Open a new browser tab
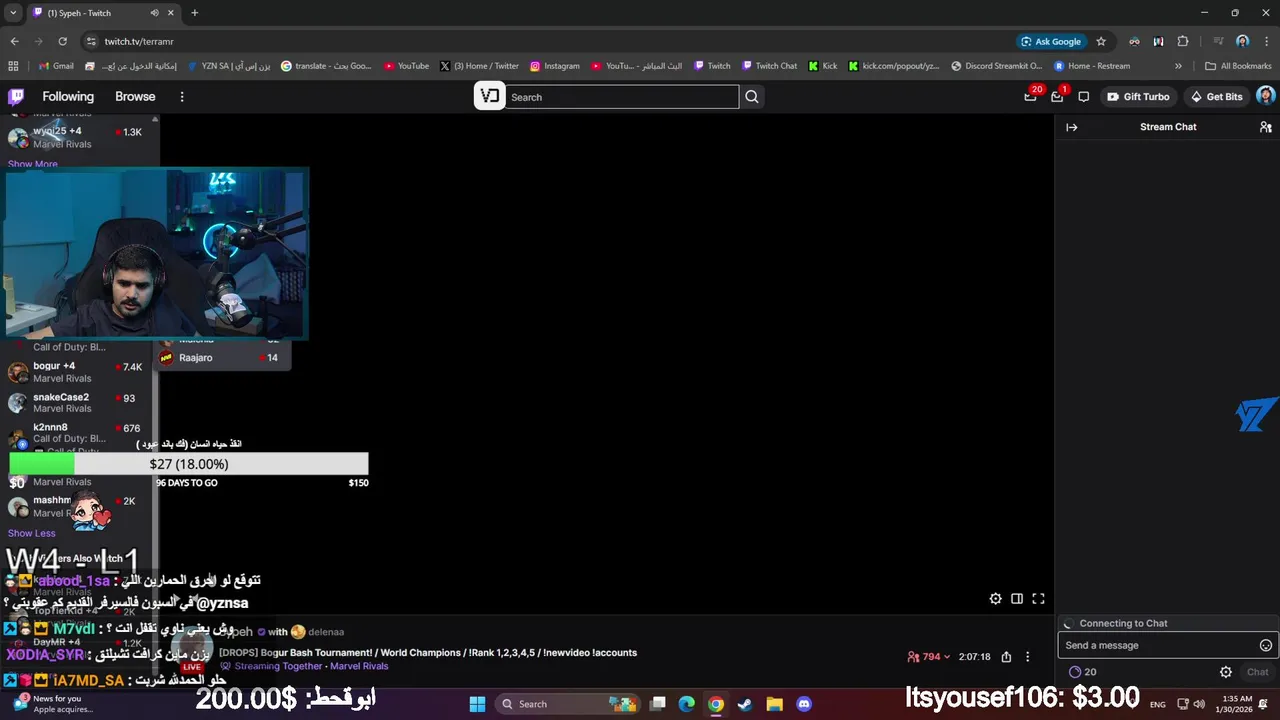 pyautogui.click(x=195, y=13)
